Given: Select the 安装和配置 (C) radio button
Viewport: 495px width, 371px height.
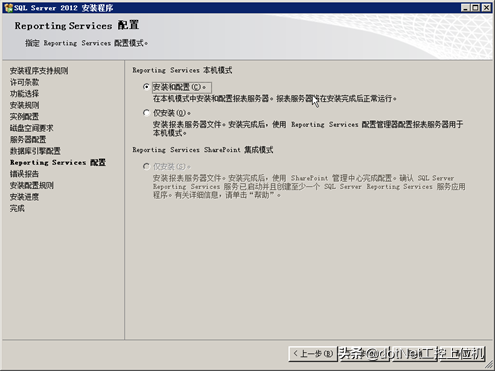Looking at the screenshot, I should 146,87.
